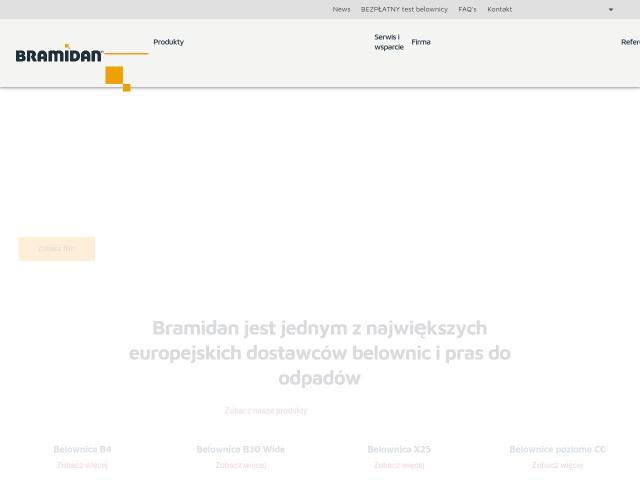This screenshot has height=480, width=640.
Task: Open the Kontakt link
Action: coord(500,9)
